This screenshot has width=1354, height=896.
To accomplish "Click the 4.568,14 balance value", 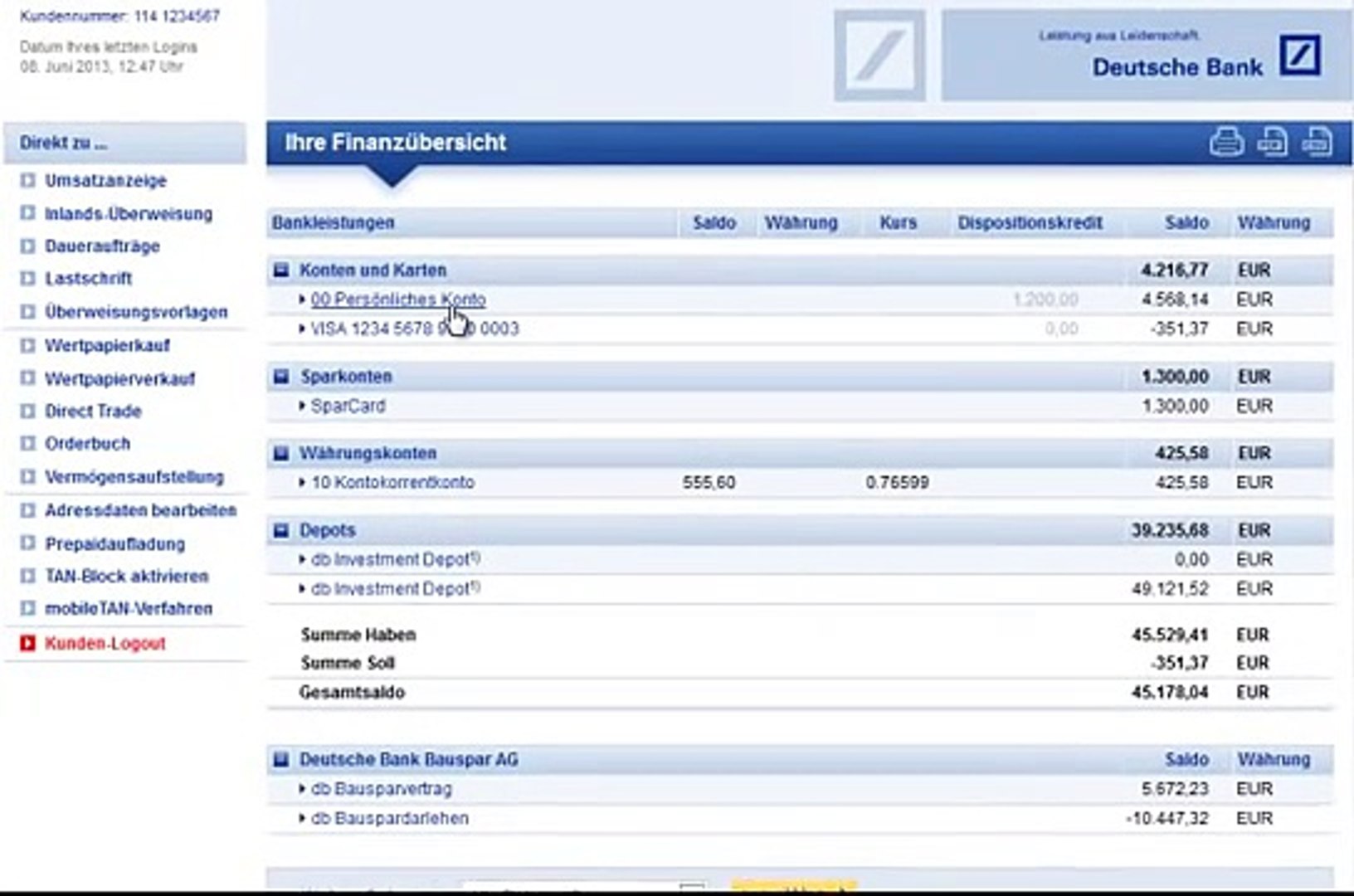I will tap(1175, 299).
